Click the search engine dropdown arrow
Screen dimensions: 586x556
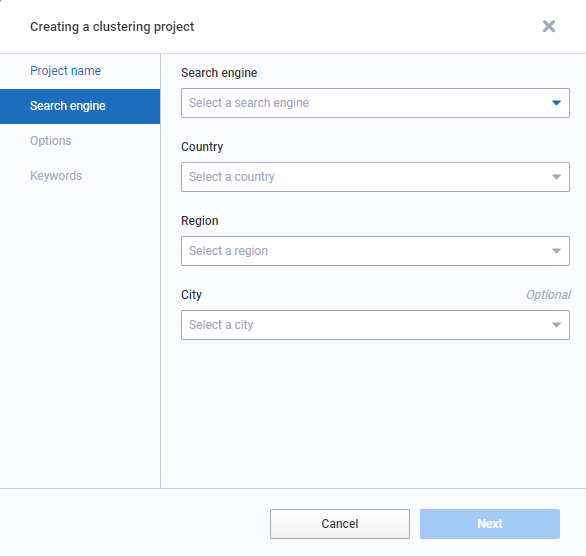556,103
